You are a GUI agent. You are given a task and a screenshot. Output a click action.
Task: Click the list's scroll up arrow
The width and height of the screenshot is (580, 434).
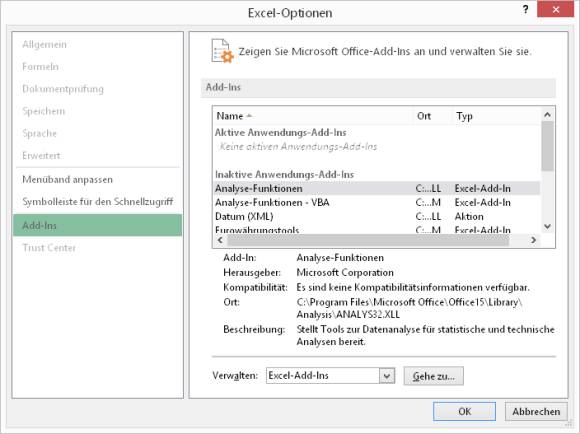(547, 115)
